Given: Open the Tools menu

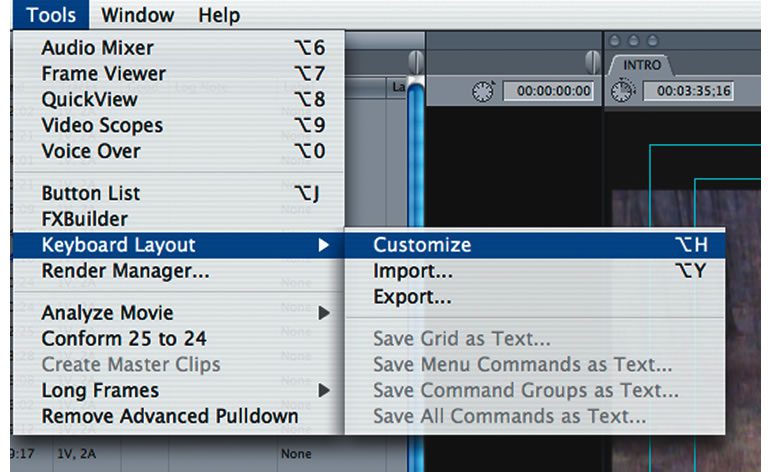Looking at the screenshot, I should [50, 15].
